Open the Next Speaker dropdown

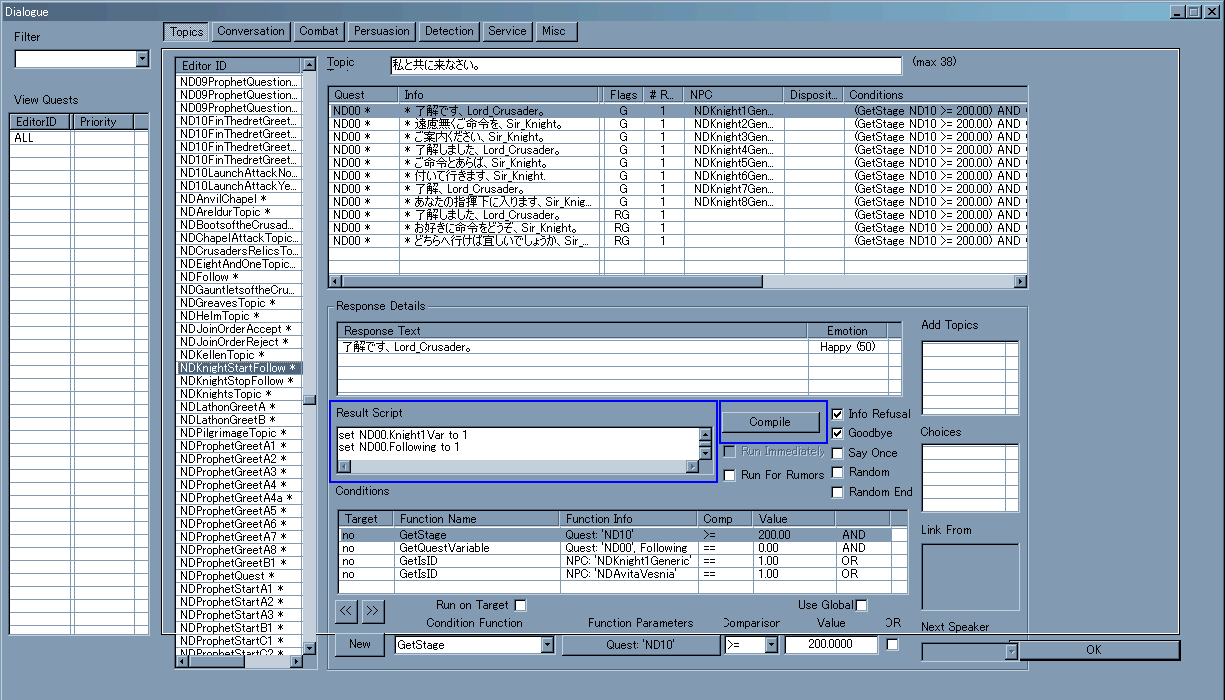pos(1011,652)
